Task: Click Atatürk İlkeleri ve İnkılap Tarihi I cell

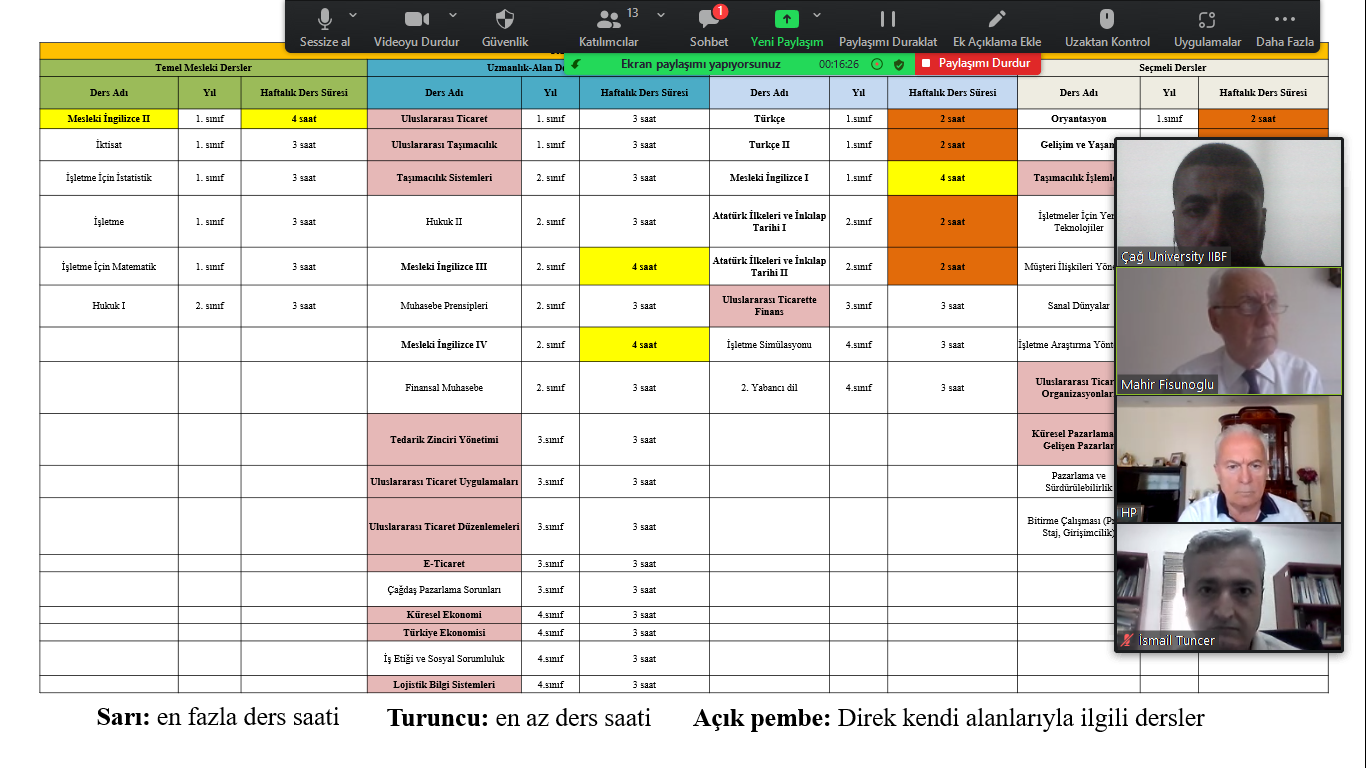Action: tap(769, 222)
